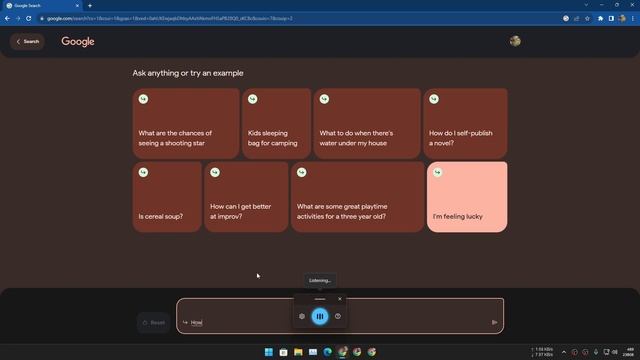
Task: Pause voice typing with the blue microphone button
Action: pos(320,316)
